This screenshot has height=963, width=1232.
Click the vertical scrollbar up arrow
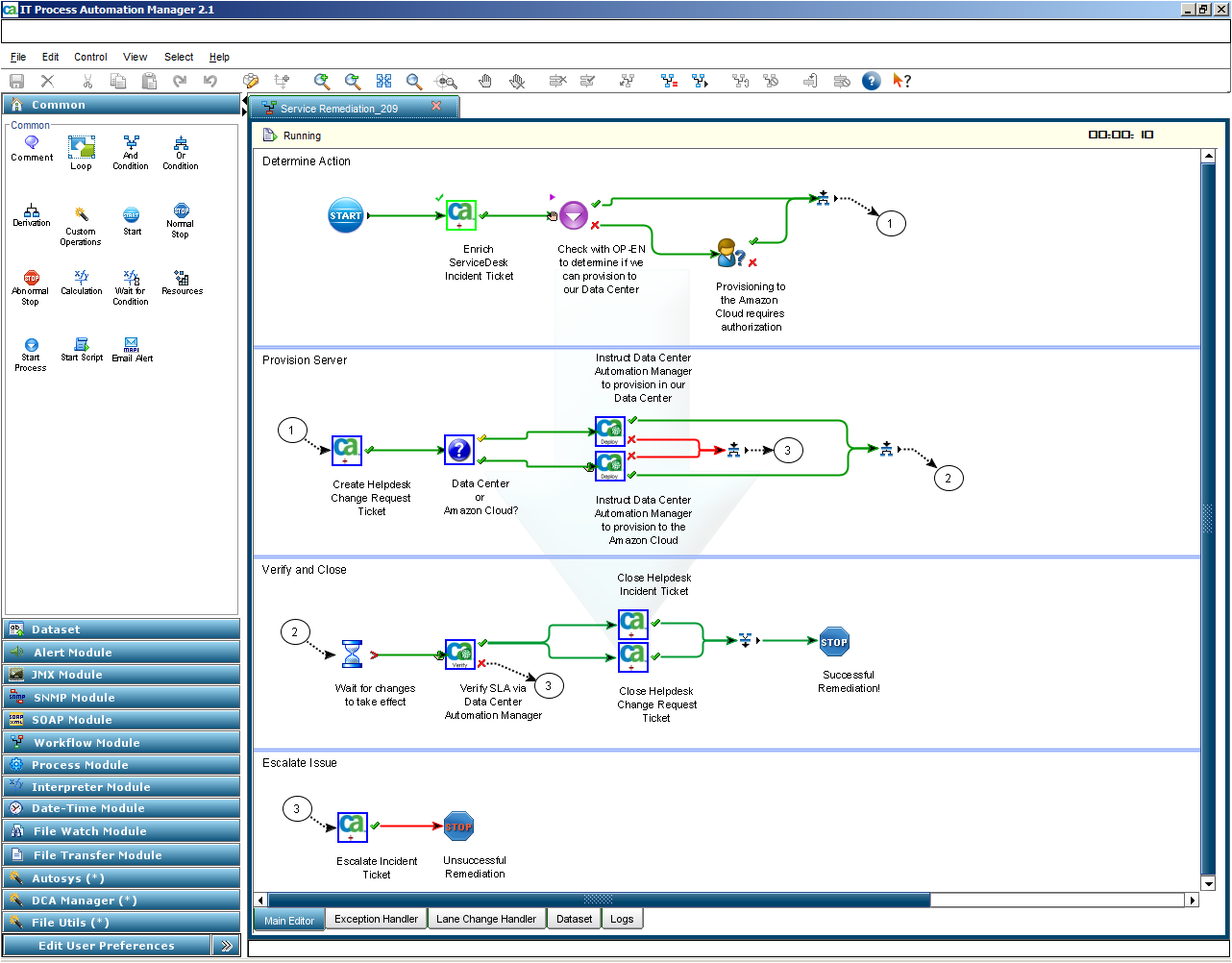[1209, 156]
